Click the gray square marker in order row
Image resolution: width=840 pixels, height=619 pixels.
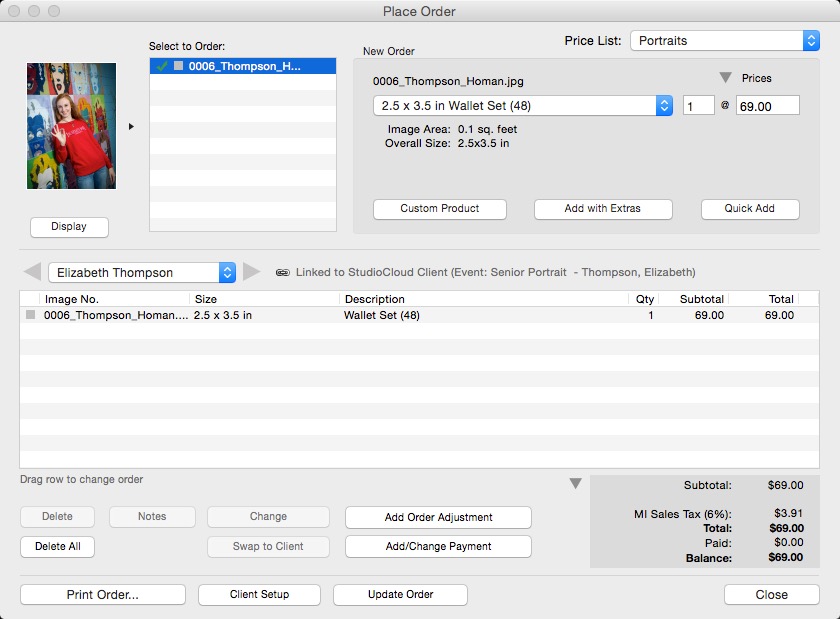point(30,315)
